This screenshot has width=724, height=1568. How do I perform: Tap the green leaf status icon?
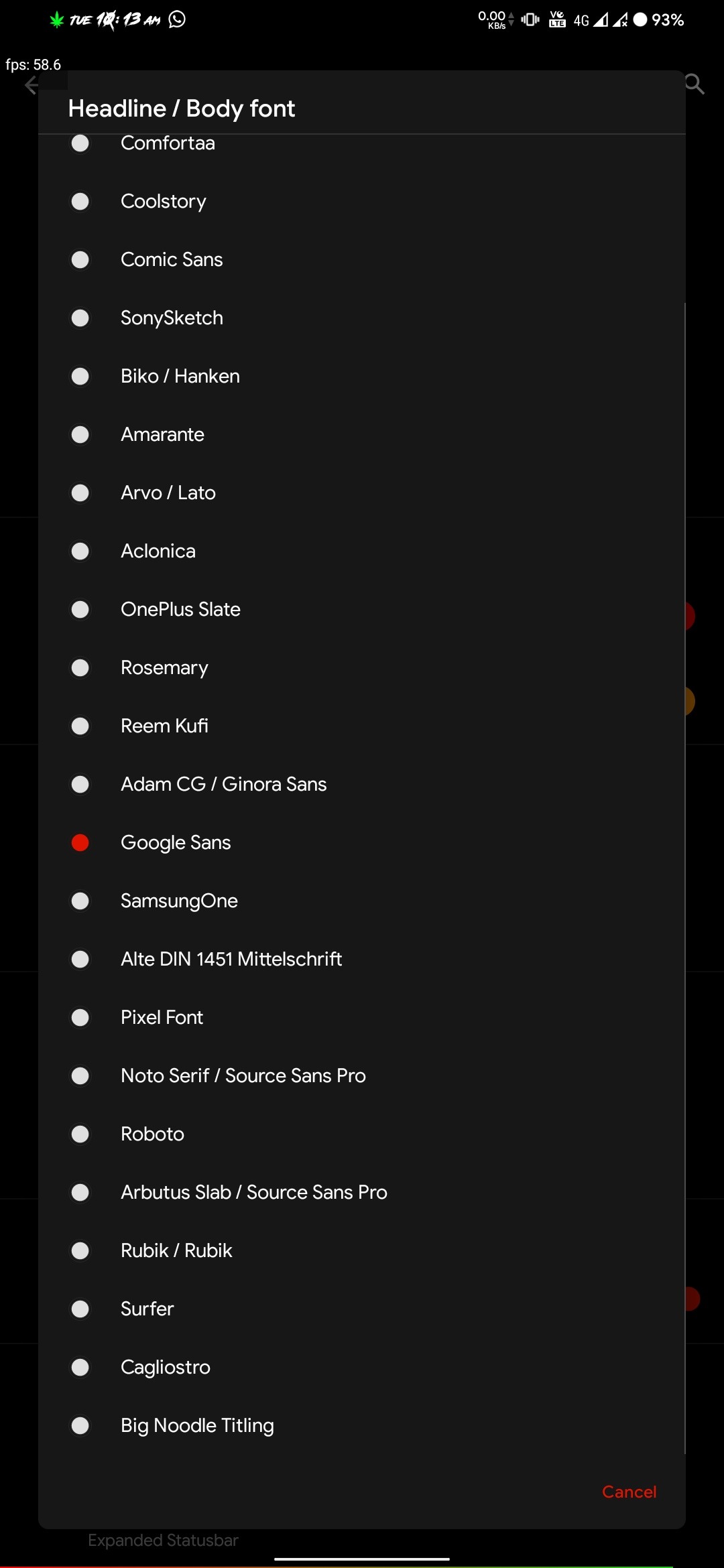pos(57,20)
